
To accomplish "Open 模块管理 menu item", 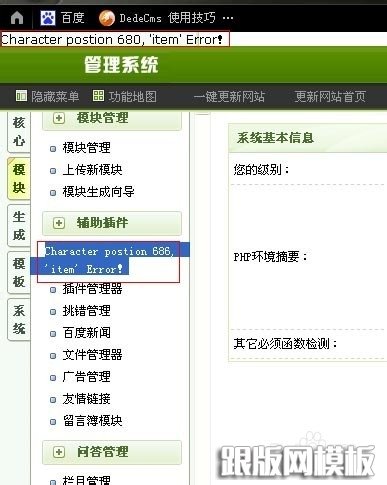I will click(x=86, y=148).
